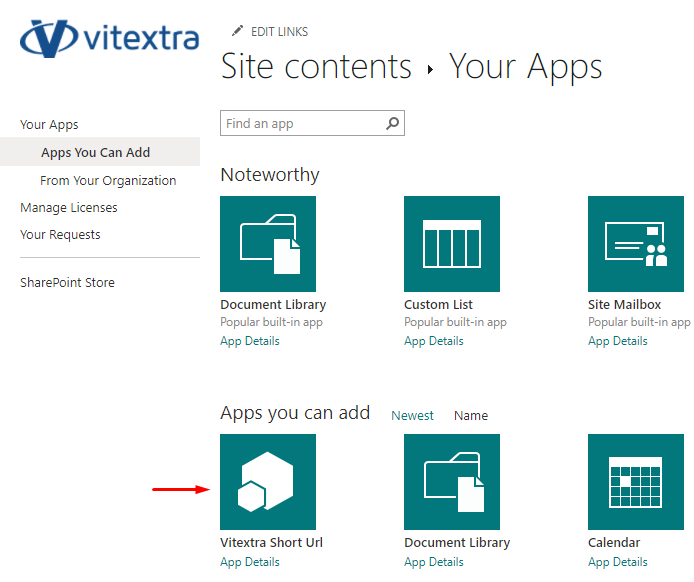Click Vitextra Short Url app tile icon
The image size is (694, 582).
pos(268,482)
